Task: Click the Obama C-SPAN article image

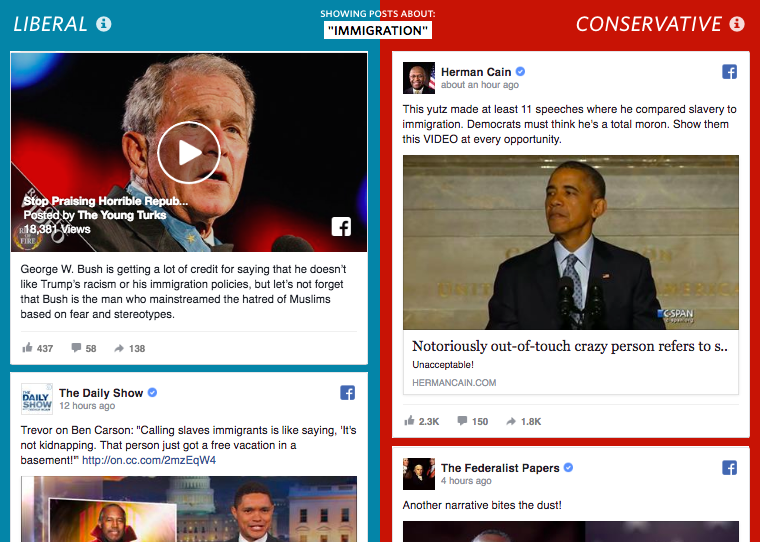Action: 571,242
